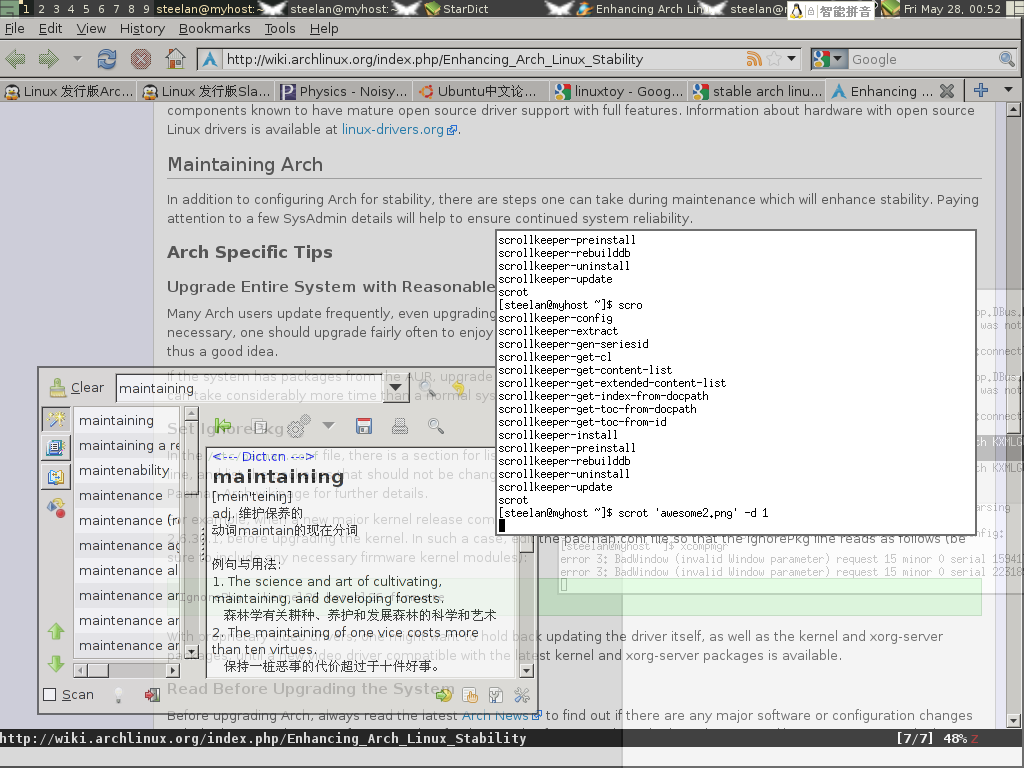Open Firefox home page
Screen dimensions: 1024x768
[175, 59]
